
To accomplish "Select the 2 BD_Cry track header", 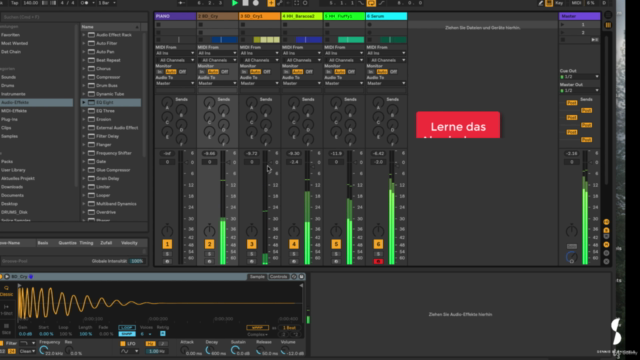I will point(218,16).
